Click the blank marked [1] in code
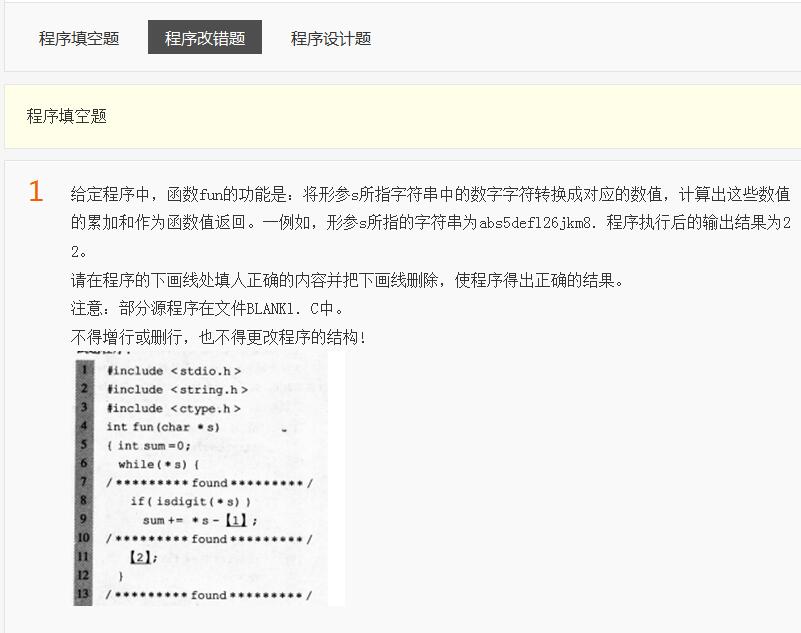 (x=236, y=520)
